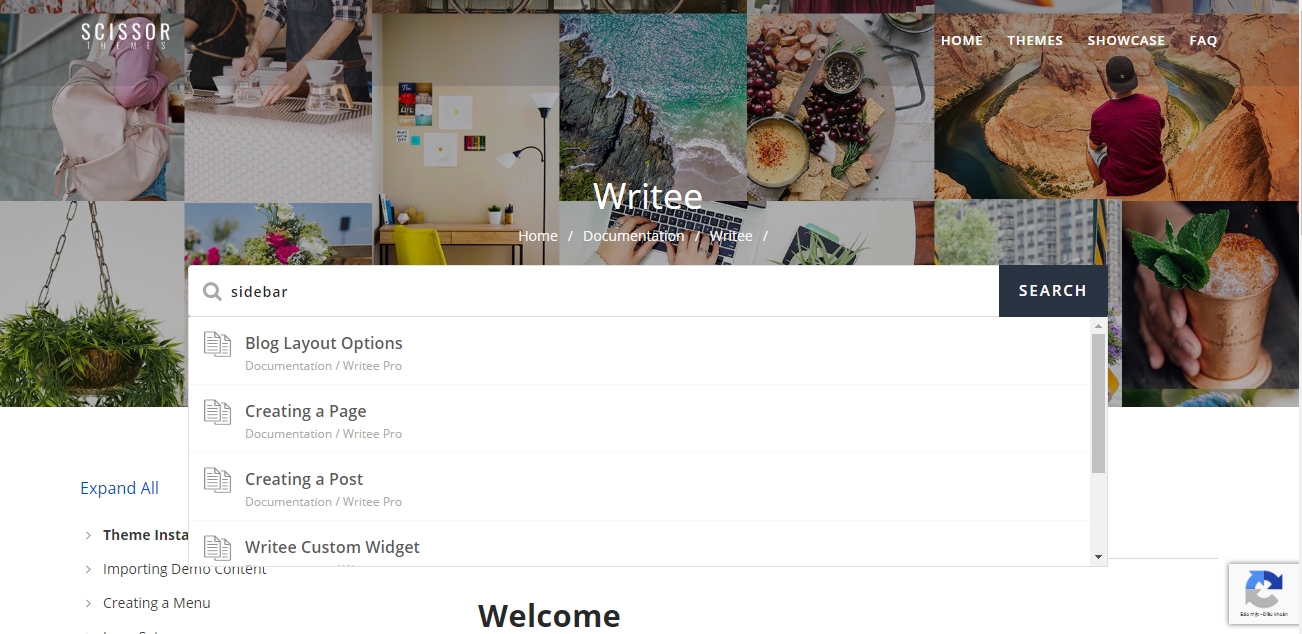Click the document icon beside Blog Layout Options
Screen dimensions: 1302x634
217,344
